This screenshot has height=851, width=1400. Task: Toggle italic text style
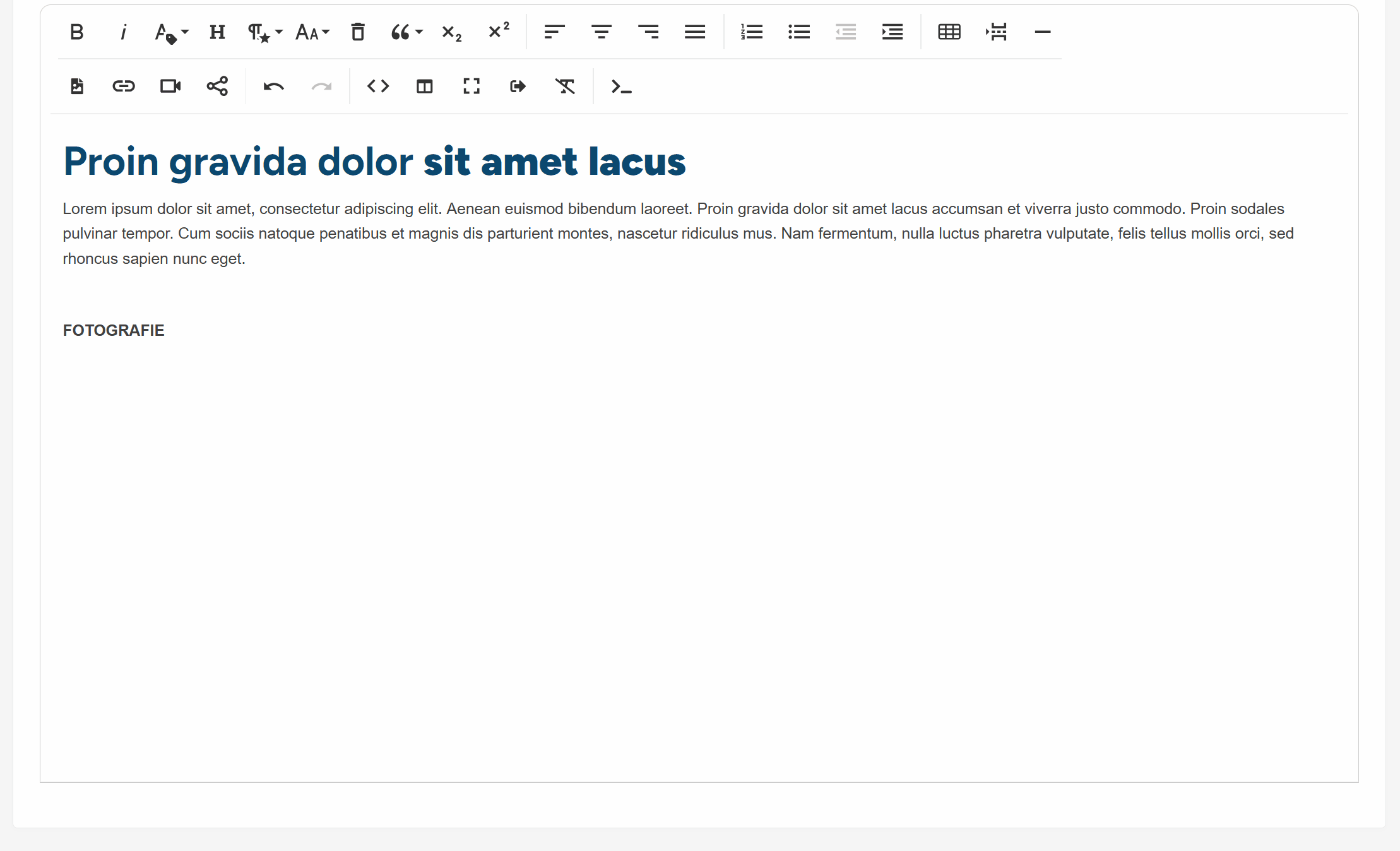124,32
